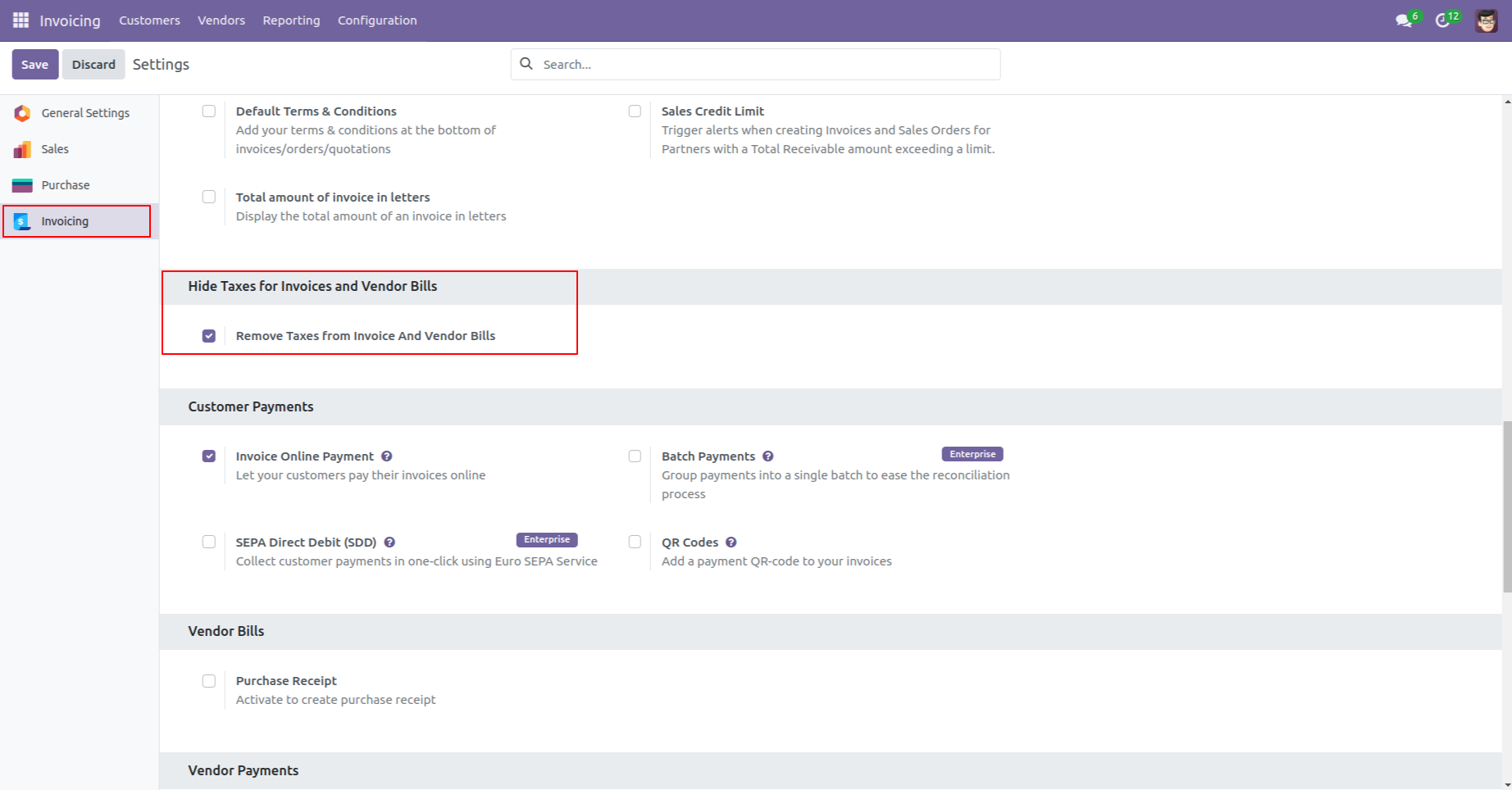1512x790 pixels.
Task: Open the apps grid menu
Action: click(21, 20)
